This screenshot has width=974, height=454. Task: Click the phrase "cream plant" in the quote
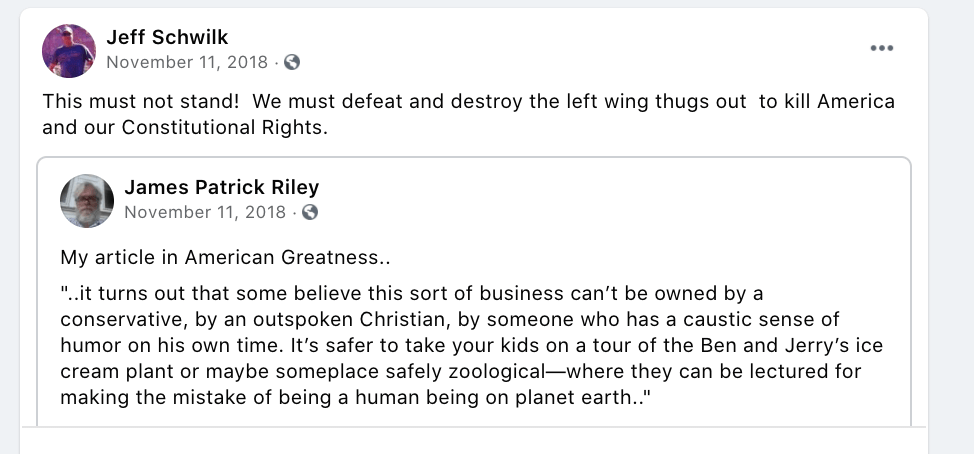point(113,372)
